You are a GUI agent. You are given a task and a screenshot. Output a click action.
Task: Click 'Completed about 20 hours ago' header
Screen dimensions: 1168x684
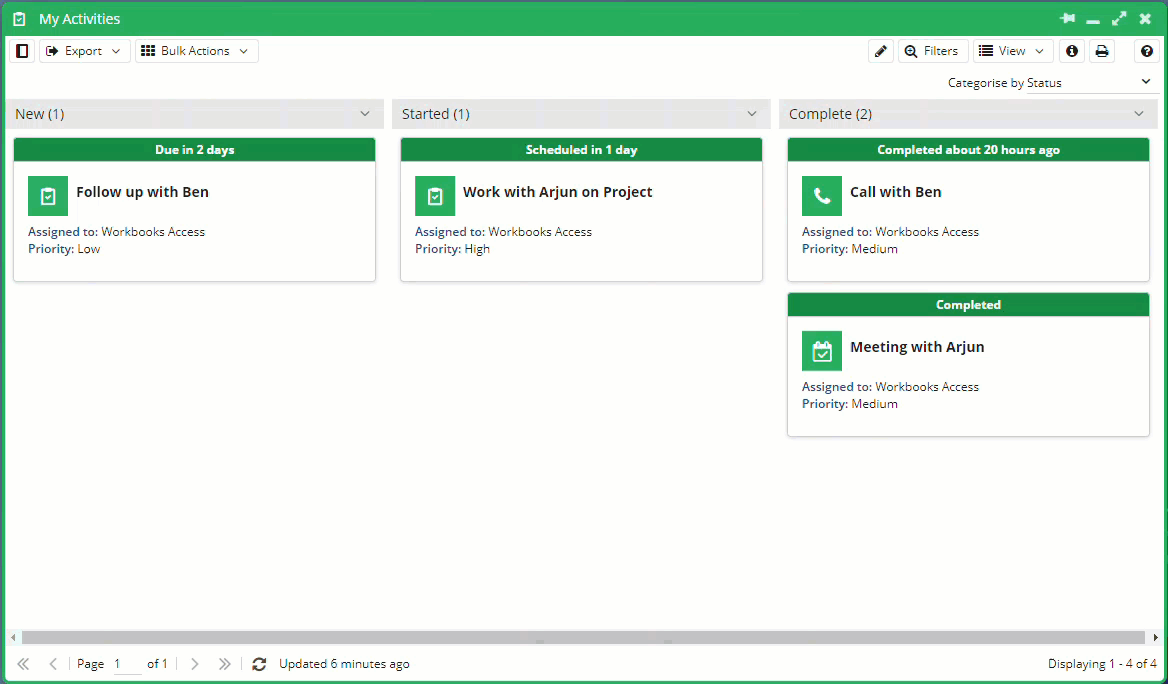point(968,150)
